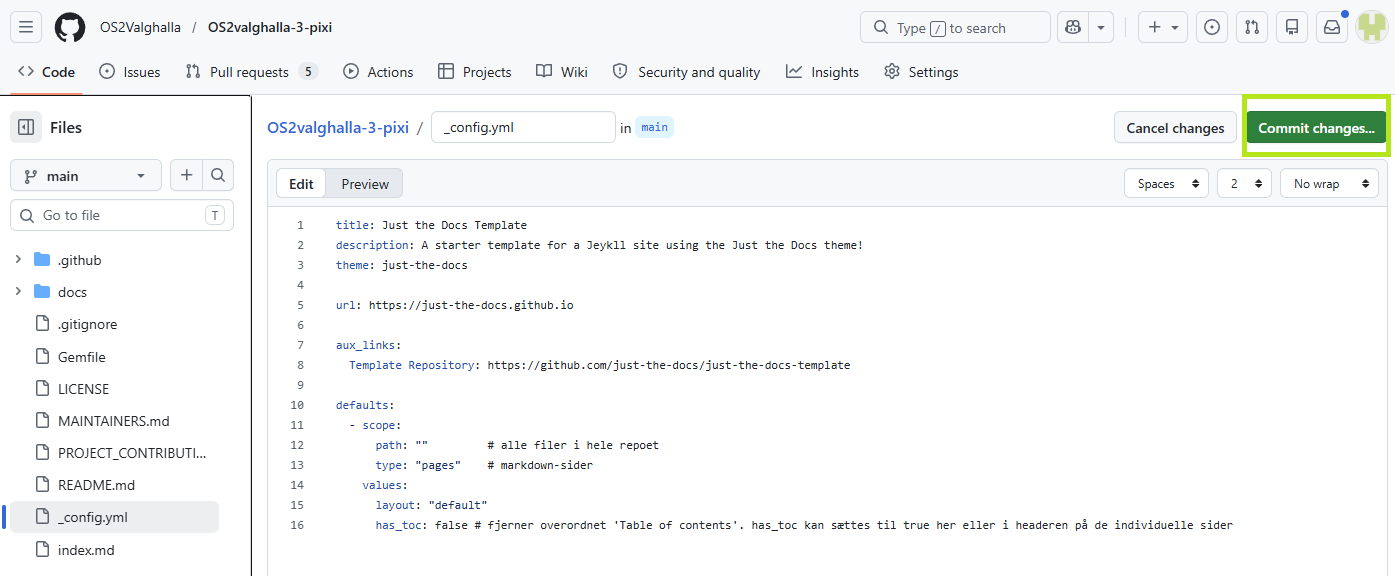Expand the Copilot dropdown arrow
Screen dimensions: 1395x576
(1101, 27)
